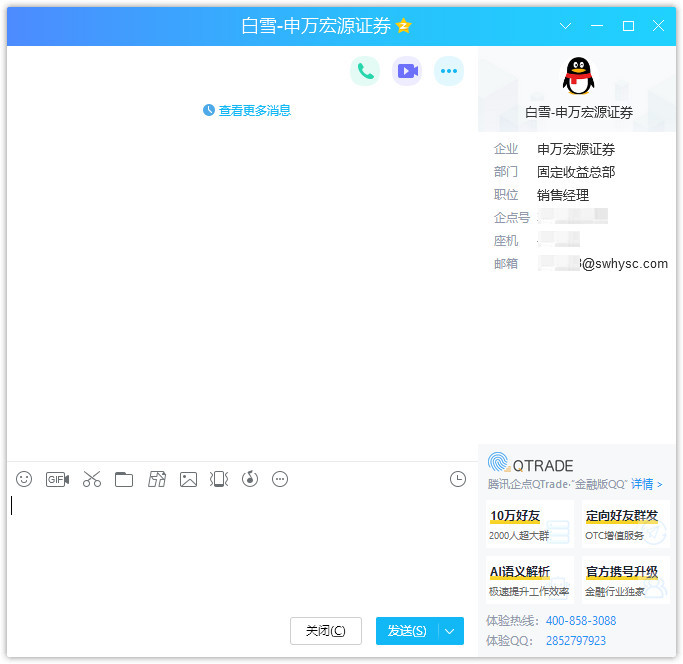The image size is (683, 664).
Task: Expand send options arrow beside 发送
Action: (x=450, y=631)
